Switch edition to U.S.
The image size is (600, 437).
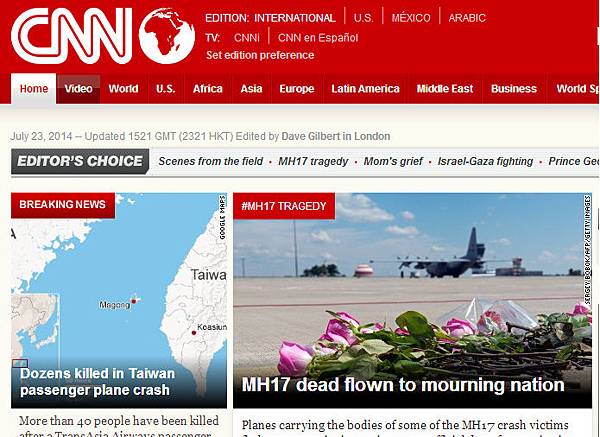click(364, 18)
